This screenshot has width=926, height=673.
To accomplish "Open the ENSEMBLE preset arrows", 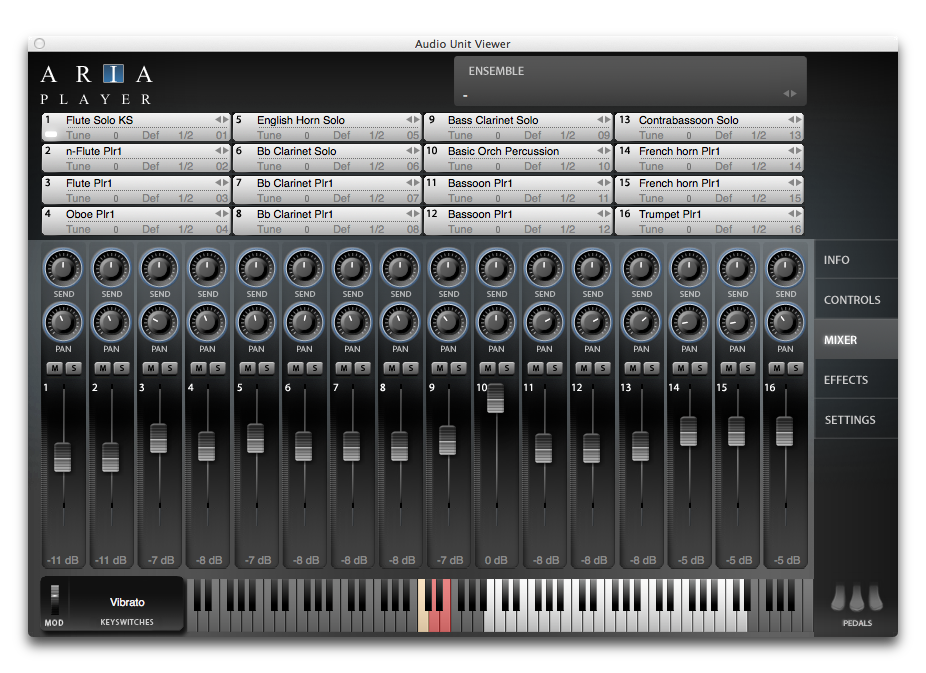I will (790, 94).
